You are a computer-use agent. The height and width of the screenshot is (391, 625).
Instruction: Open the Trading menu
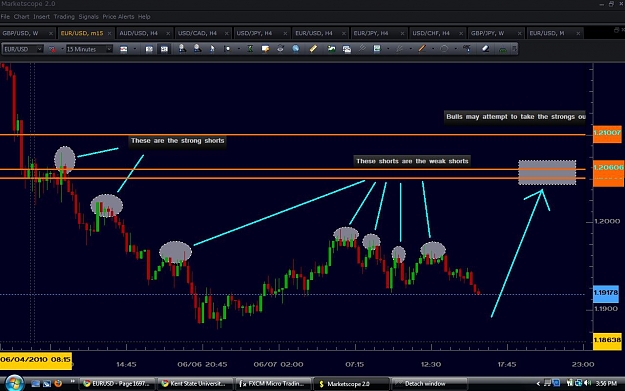[x=64, y=17]
